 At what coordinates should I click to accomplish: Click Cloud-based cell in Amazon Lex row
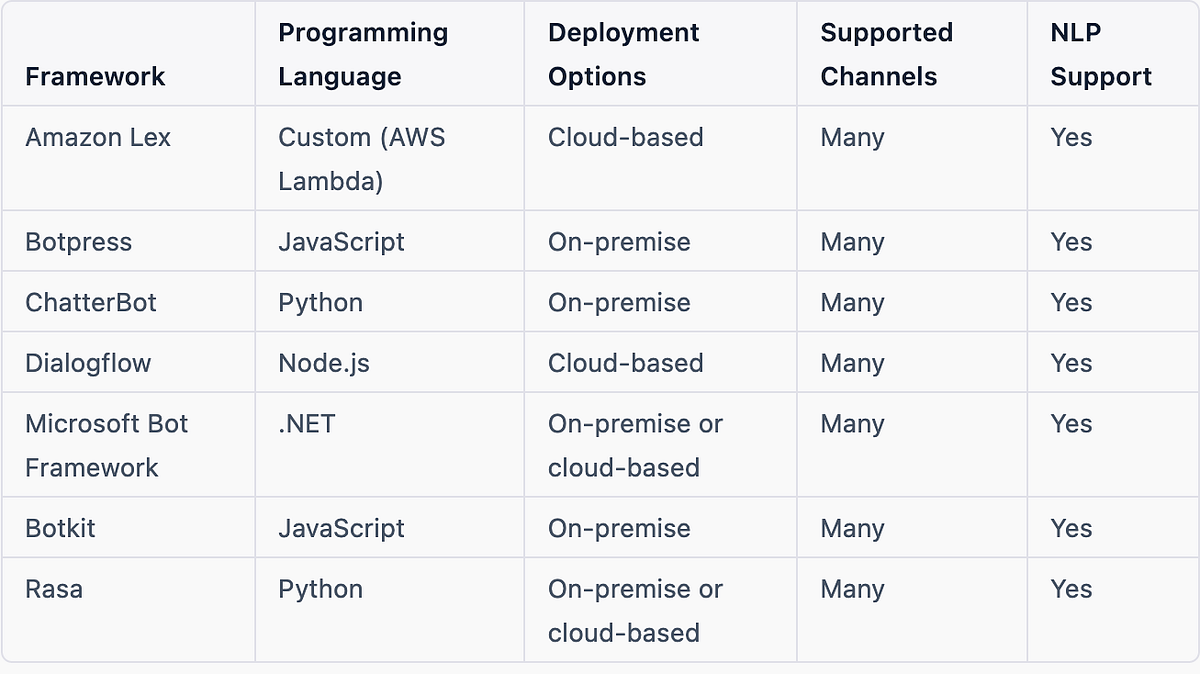click(626, 139)
